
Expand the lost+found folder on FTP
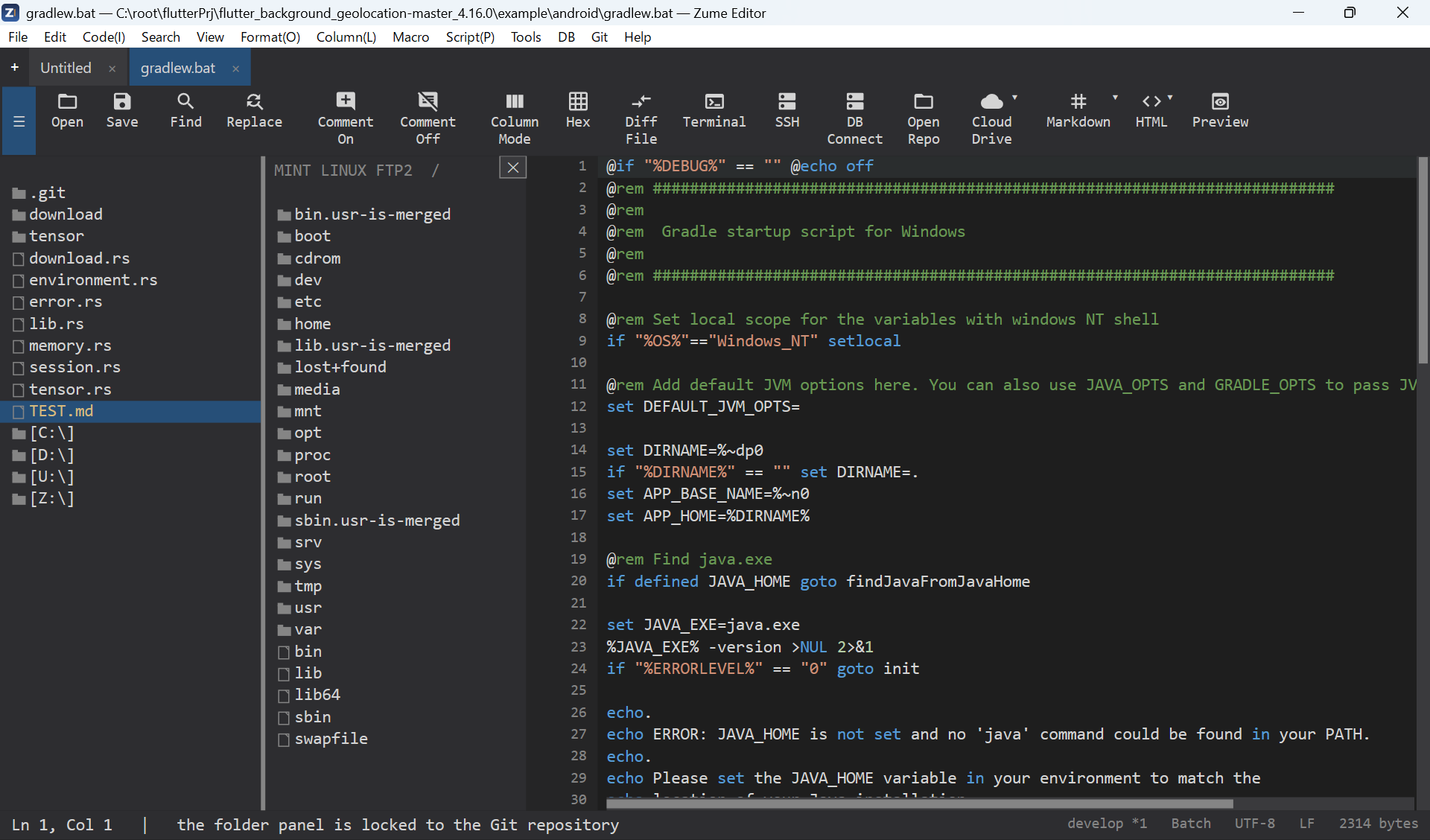[x=332, y=367]
